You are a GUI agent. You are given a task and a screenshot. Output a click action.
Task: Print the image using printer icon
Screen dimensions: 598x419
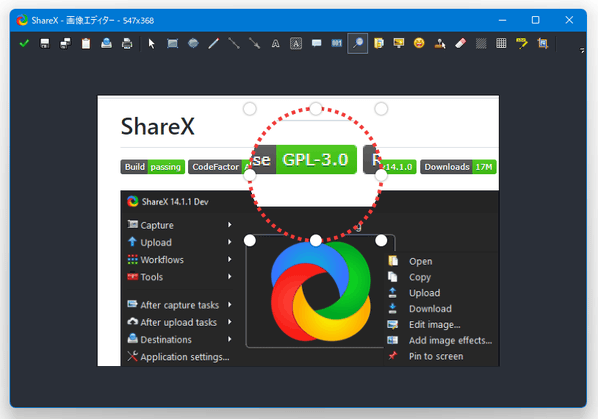(127, 43)
